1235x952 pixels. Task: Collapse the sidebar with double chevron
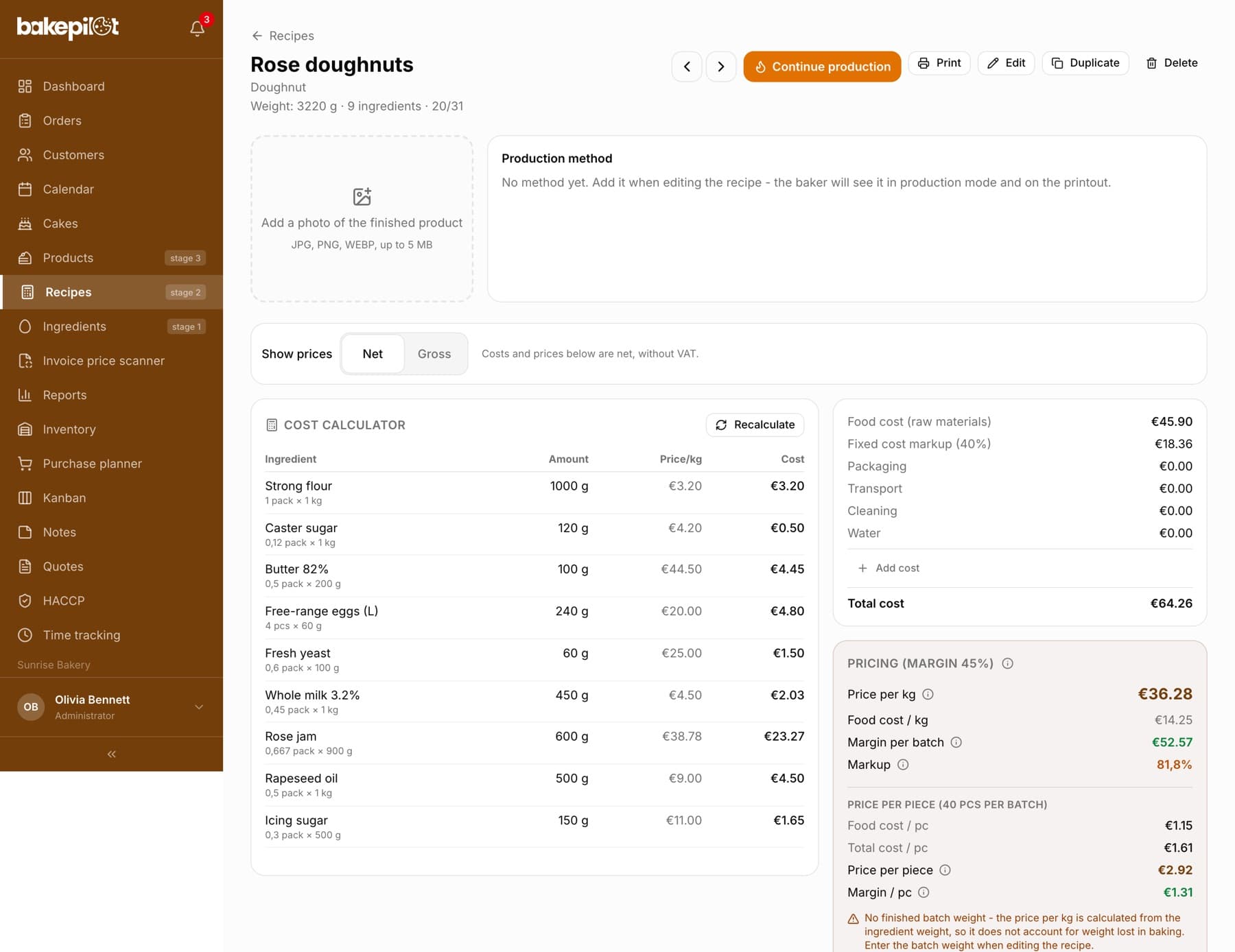tap(111, 754)
